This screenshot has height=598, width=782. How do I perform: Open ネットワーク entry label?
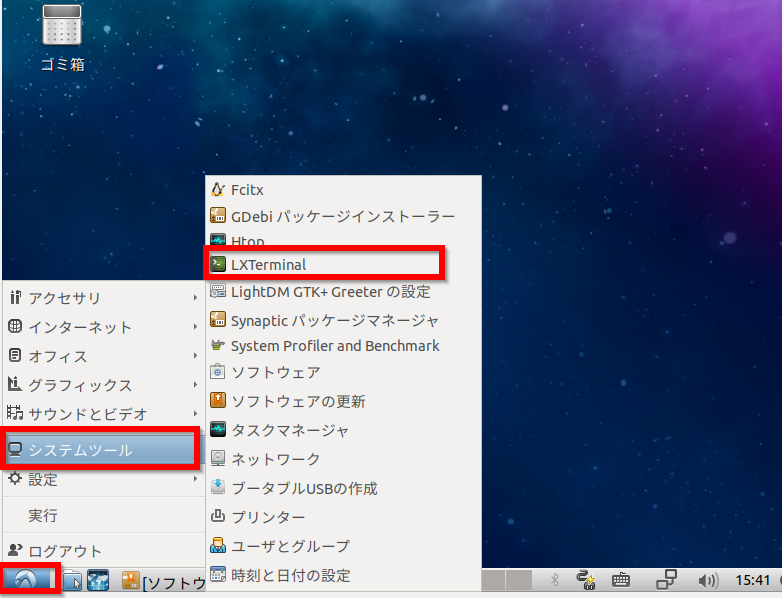[275, 459]
